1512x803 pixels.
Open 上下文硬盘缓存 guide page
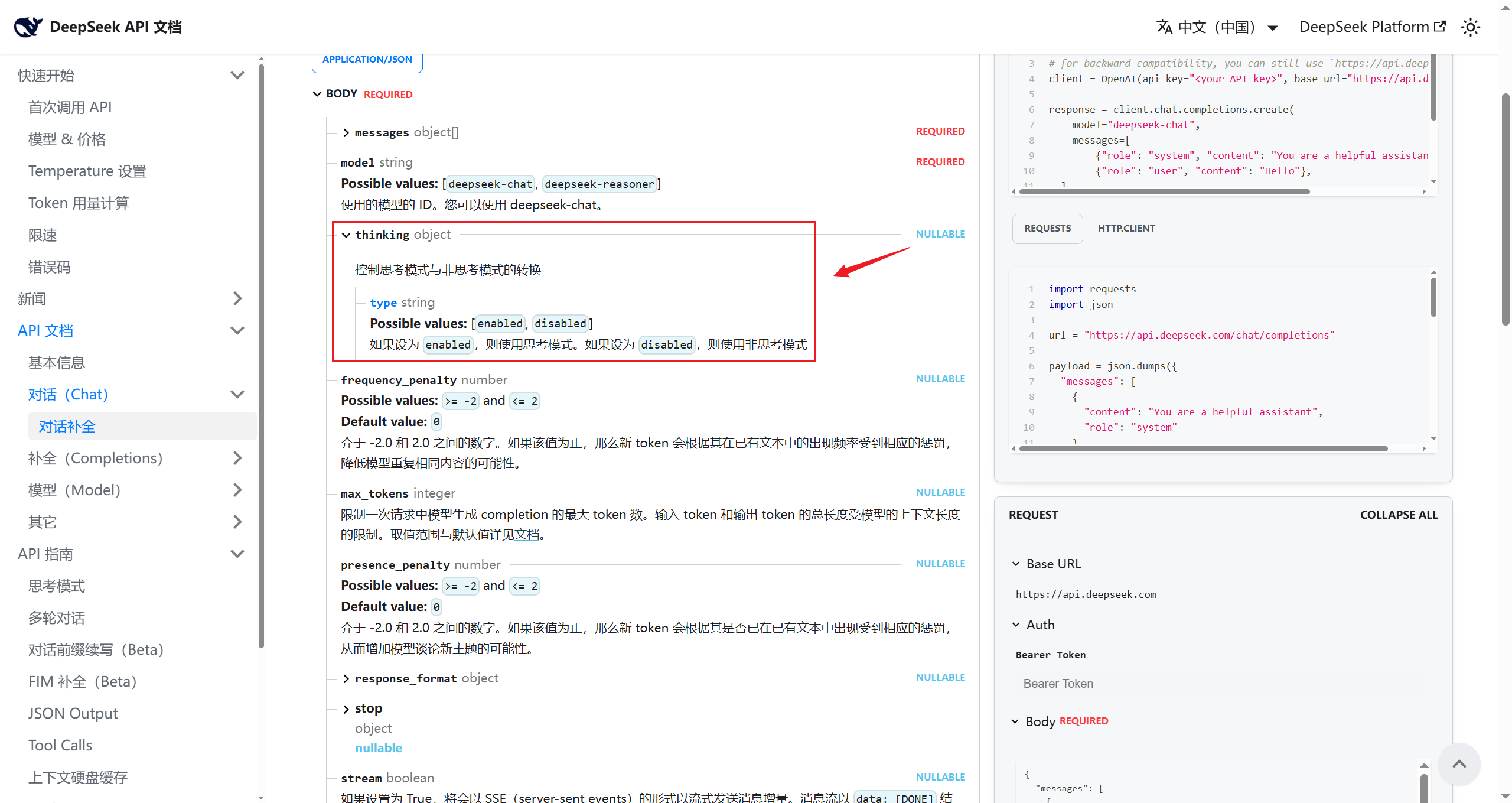tap(78, 777)
